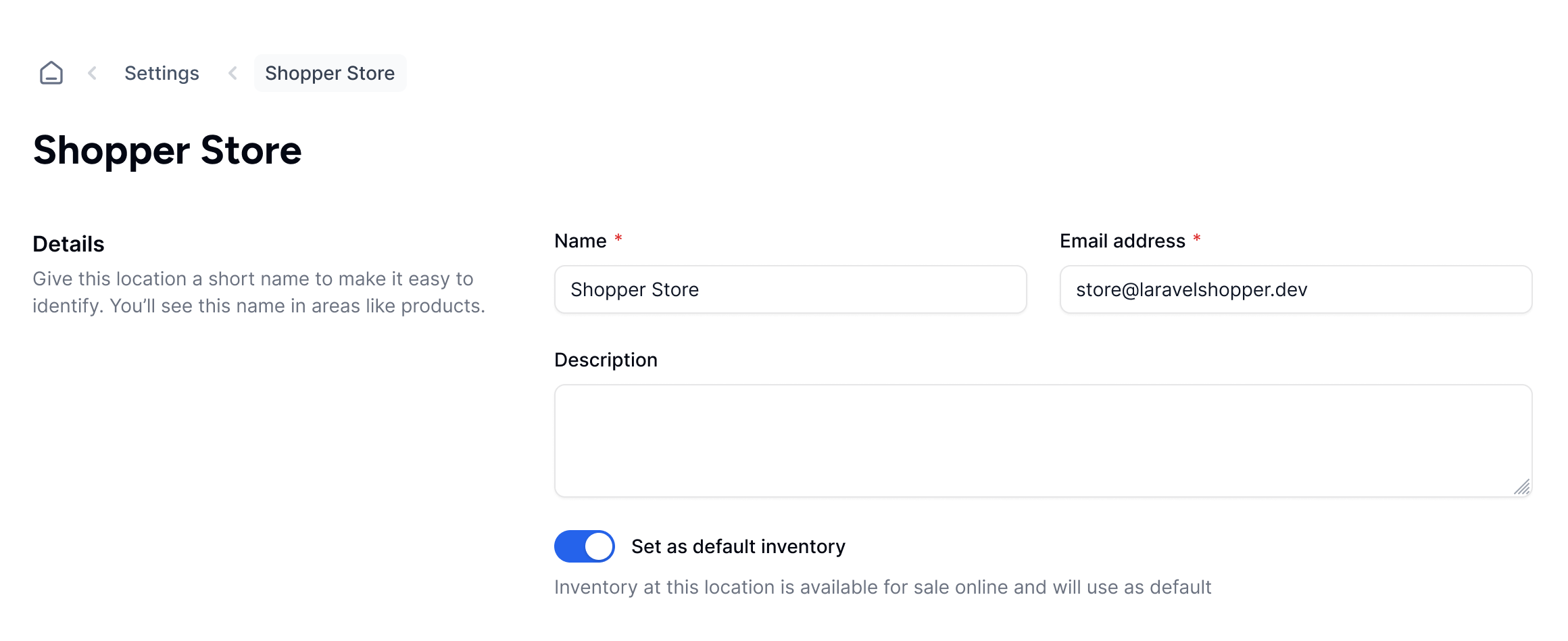Click the Details section description text

click(259, 292)
